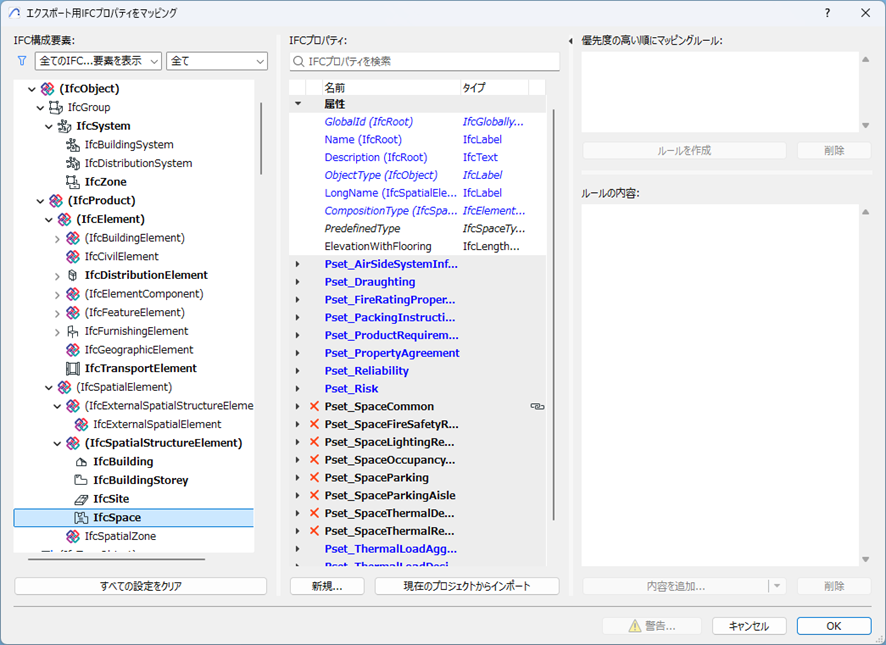Screen dimensions: 886x645
Task: Click the IfcDistributionElement icon
Action: pyautogui.click(x=73, y=275)
